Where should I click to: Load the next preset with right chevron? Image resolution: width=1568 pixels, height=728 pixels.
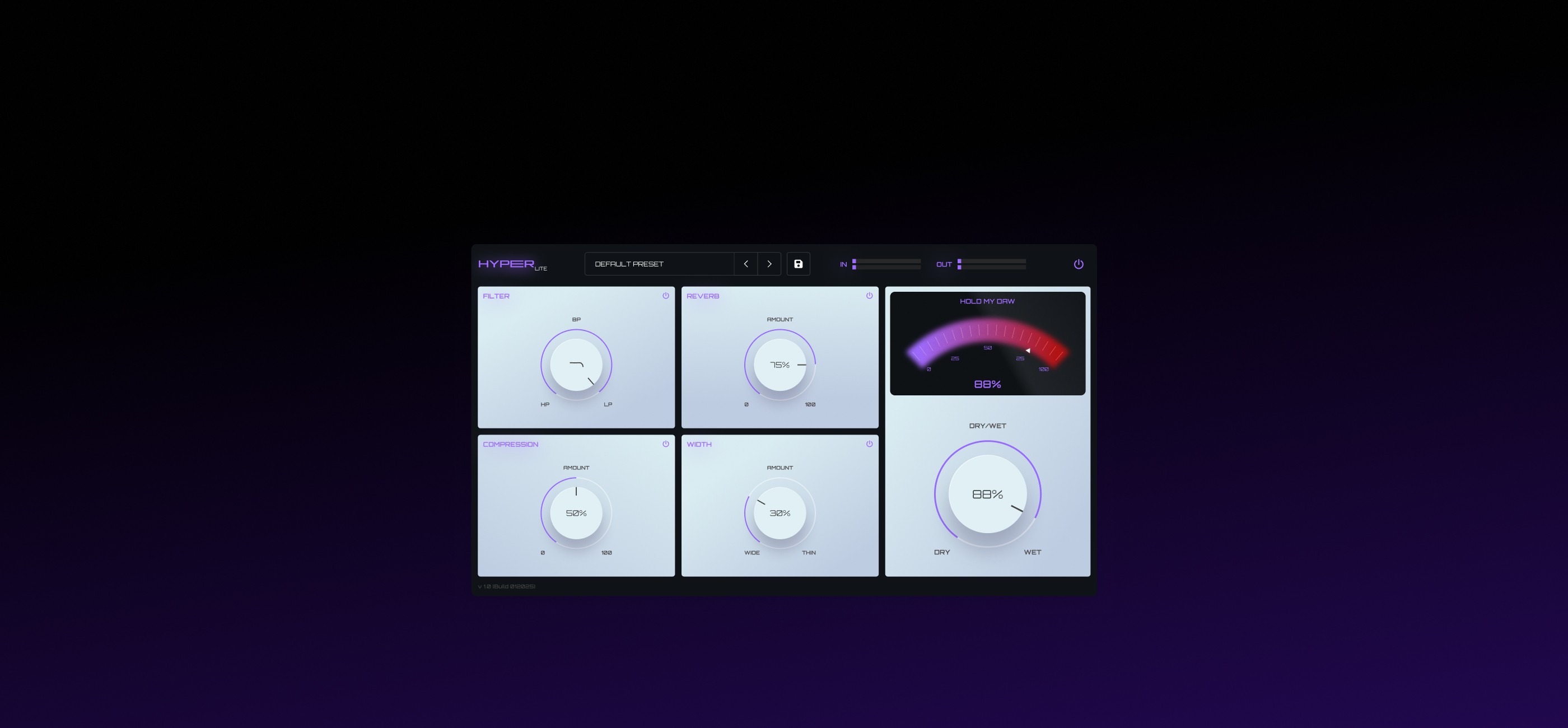coord(769,264)
